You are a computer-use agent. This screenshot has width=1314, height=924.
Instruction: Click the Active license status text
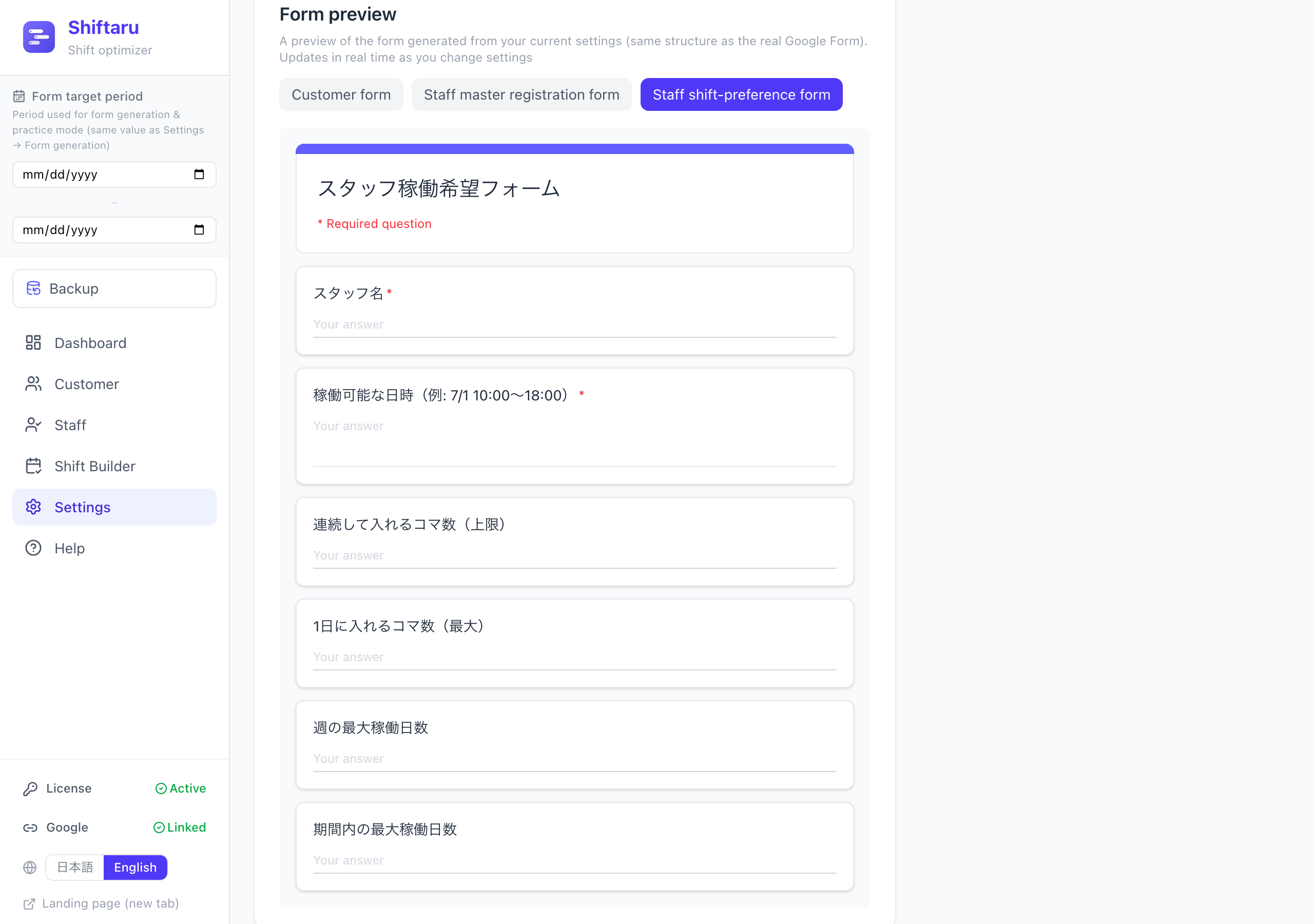click(x=188, y=789)
